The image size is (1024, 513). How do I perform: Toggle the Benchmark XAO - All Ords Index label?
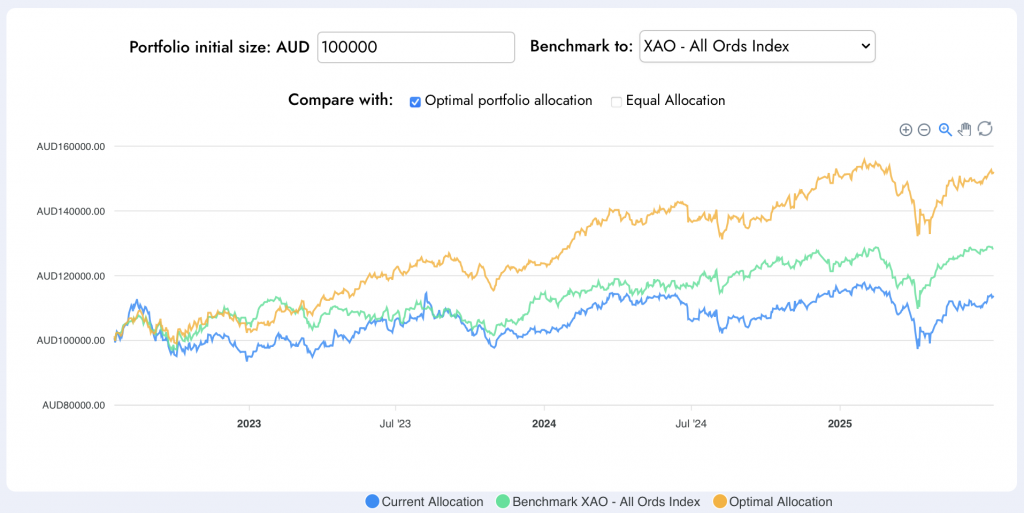608,502
